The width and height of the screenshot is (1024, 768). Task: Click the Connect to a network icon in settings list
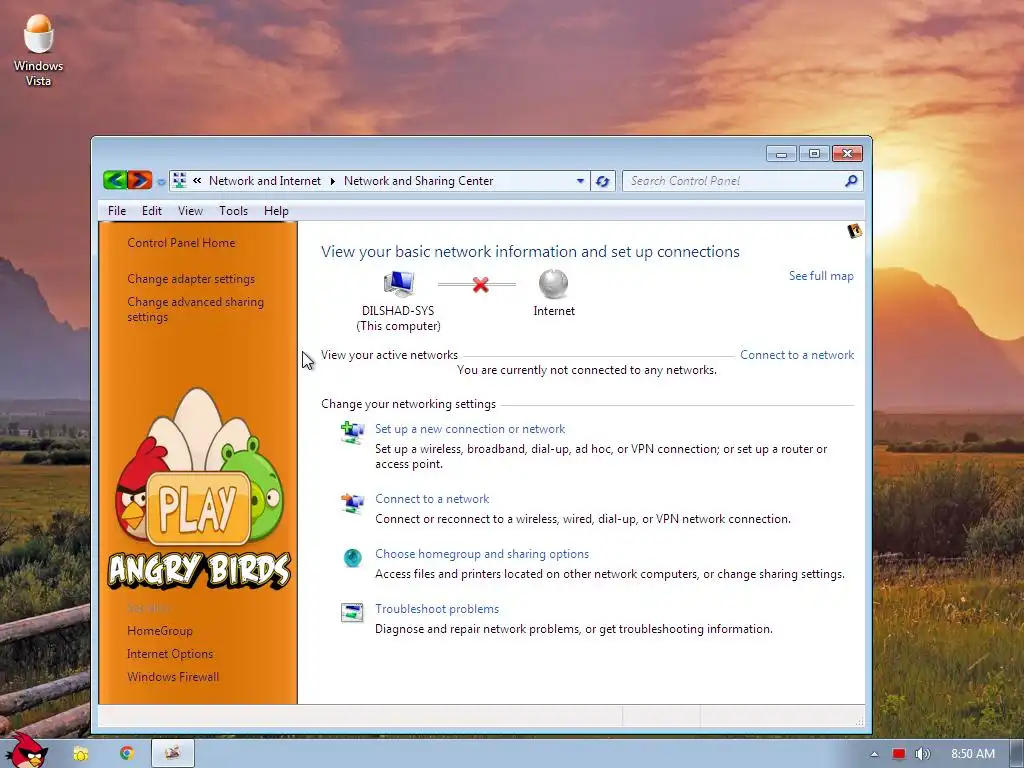[x=352, y=503]
